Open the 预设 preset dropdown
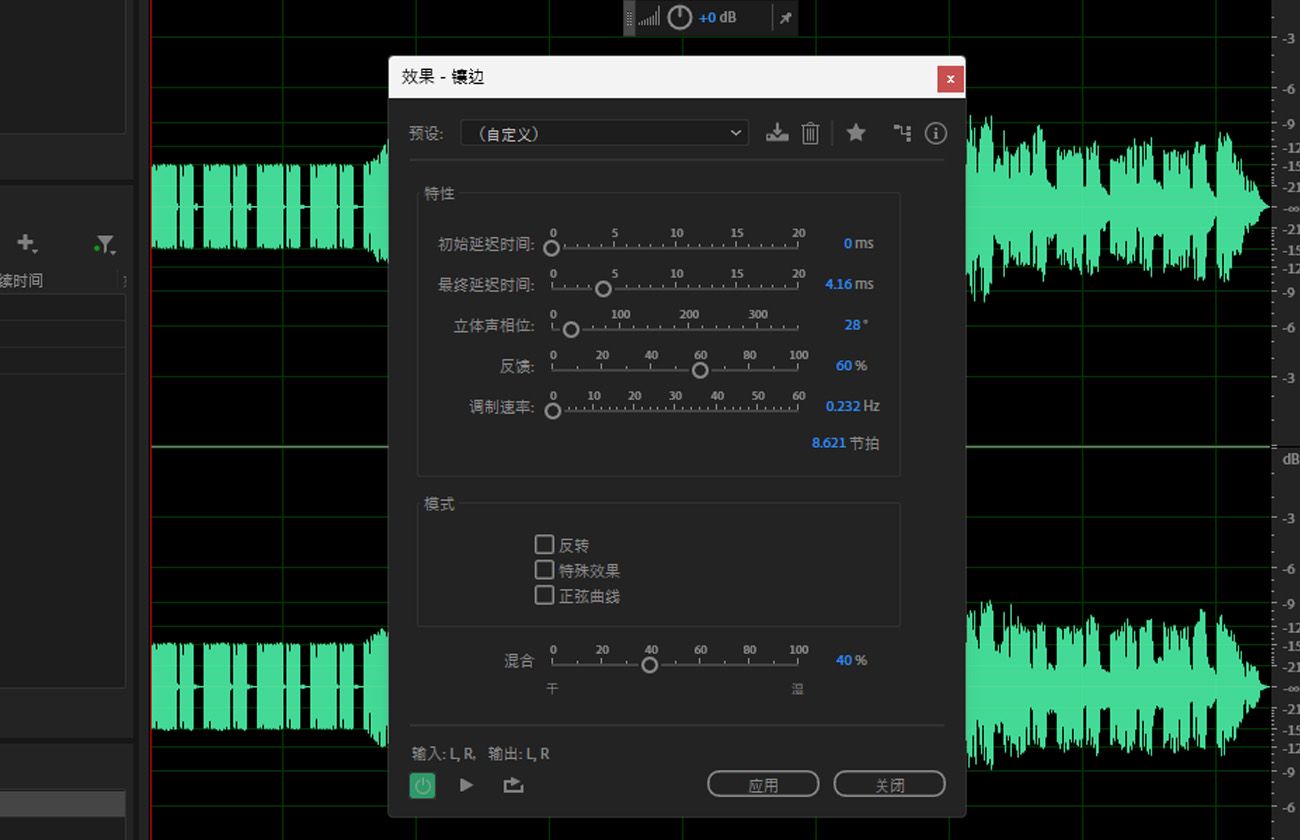This screenshot has height=840, width=1300. [x=604, y=133]
